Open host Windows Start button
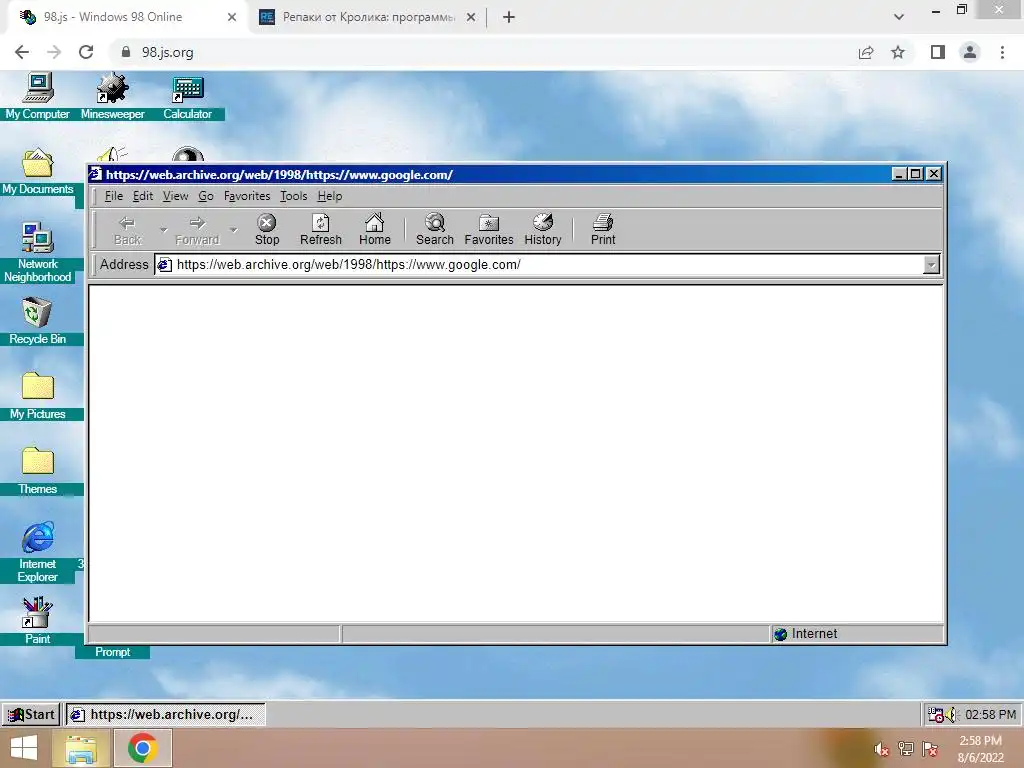This screenshot has width=1024, height=768. [x=24, y=748]
